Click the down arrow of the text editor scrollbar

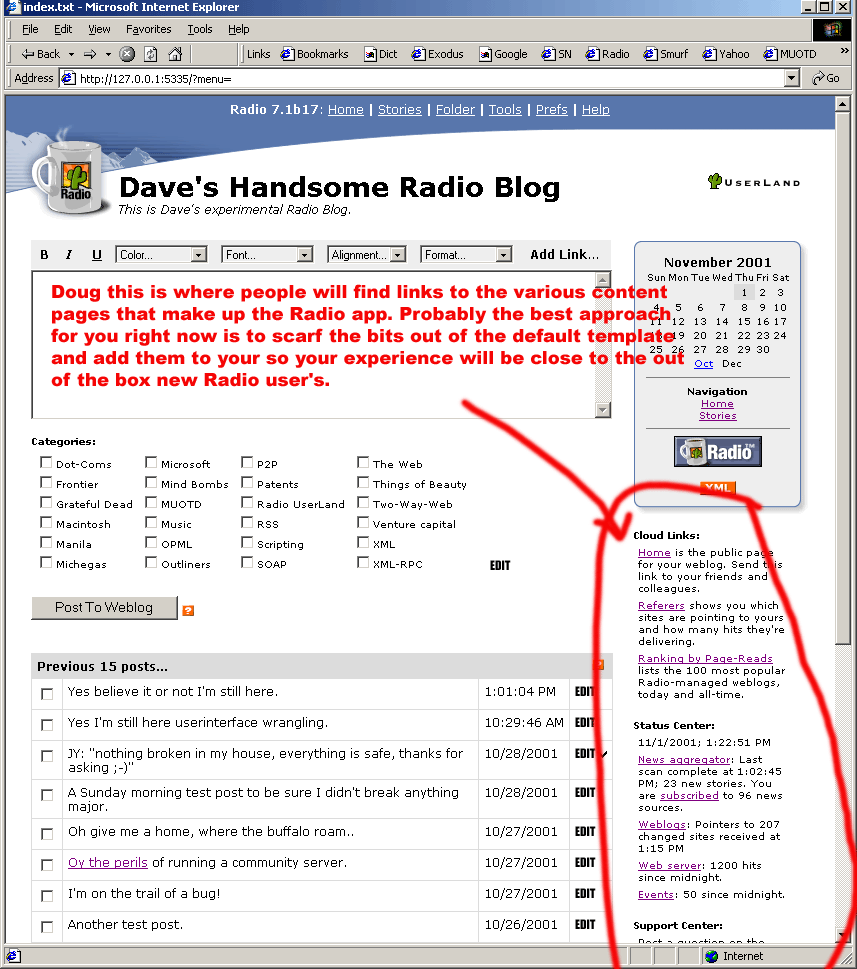(602, 410)
